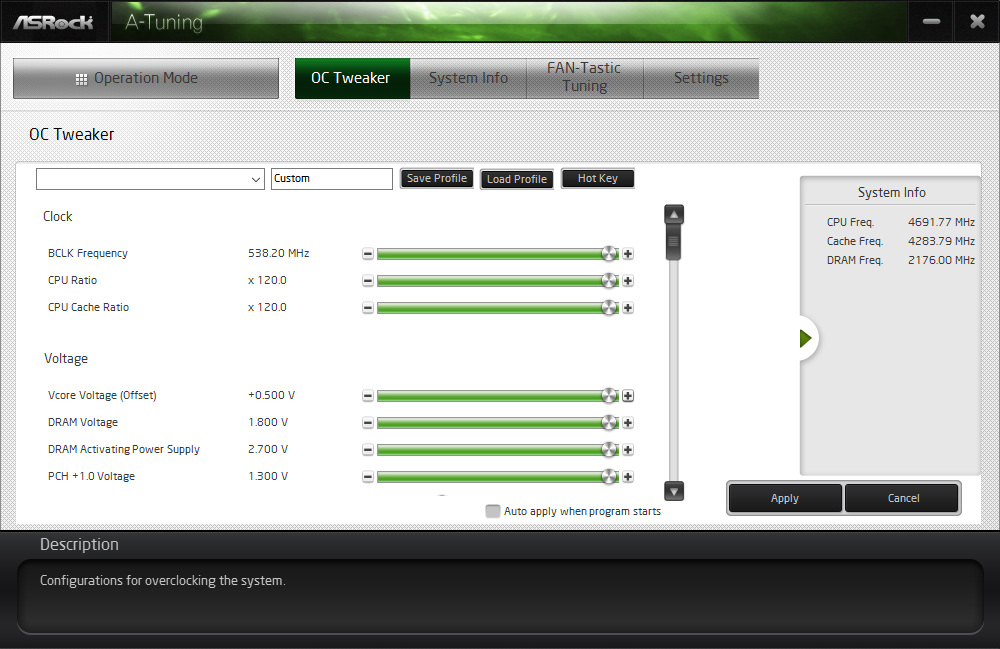
Task: Decrease PCH +1.0 Voltage with minus icon
Action: coord(367,477)
